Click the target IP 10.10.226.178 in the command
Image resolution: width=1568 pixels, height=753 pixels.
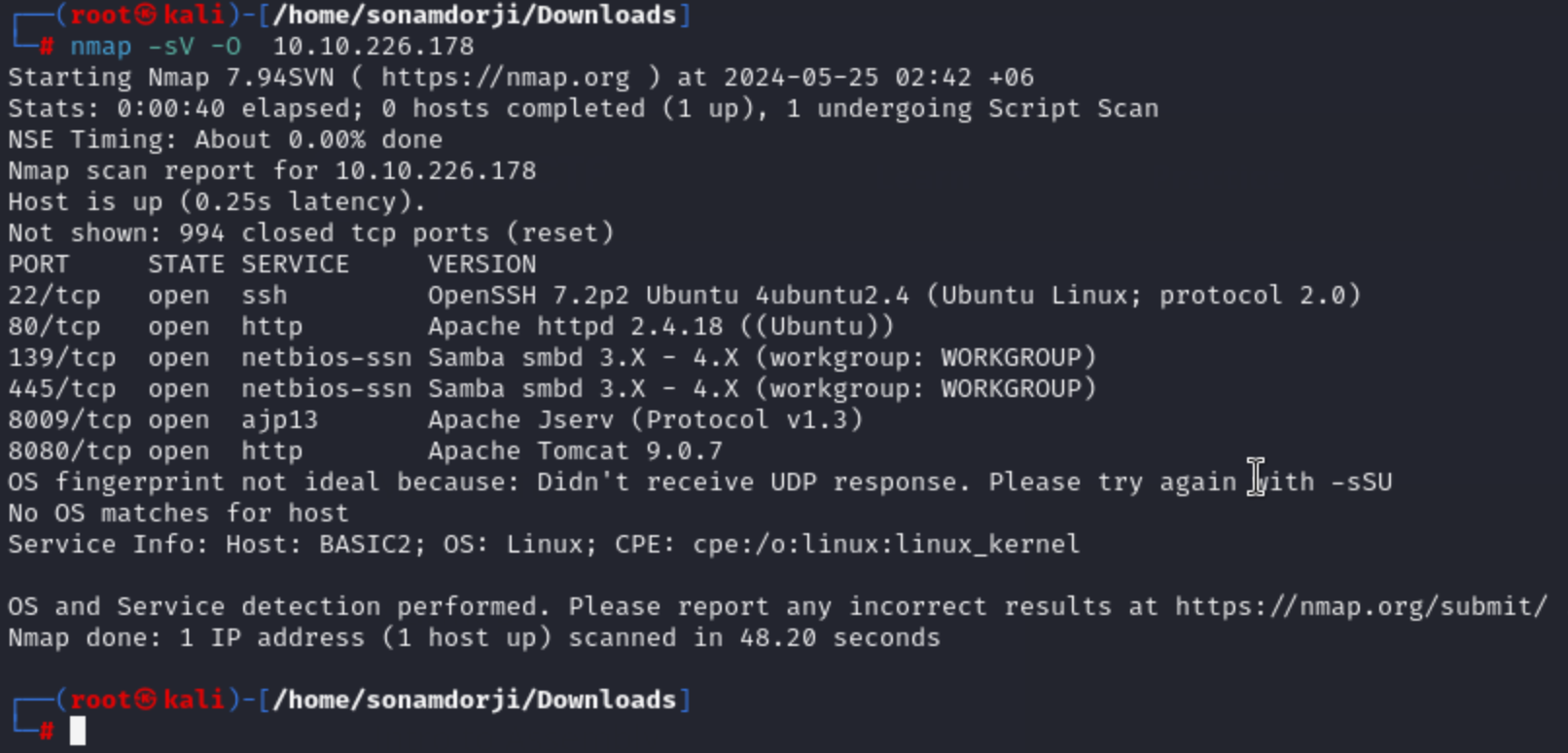coord(374,46)
